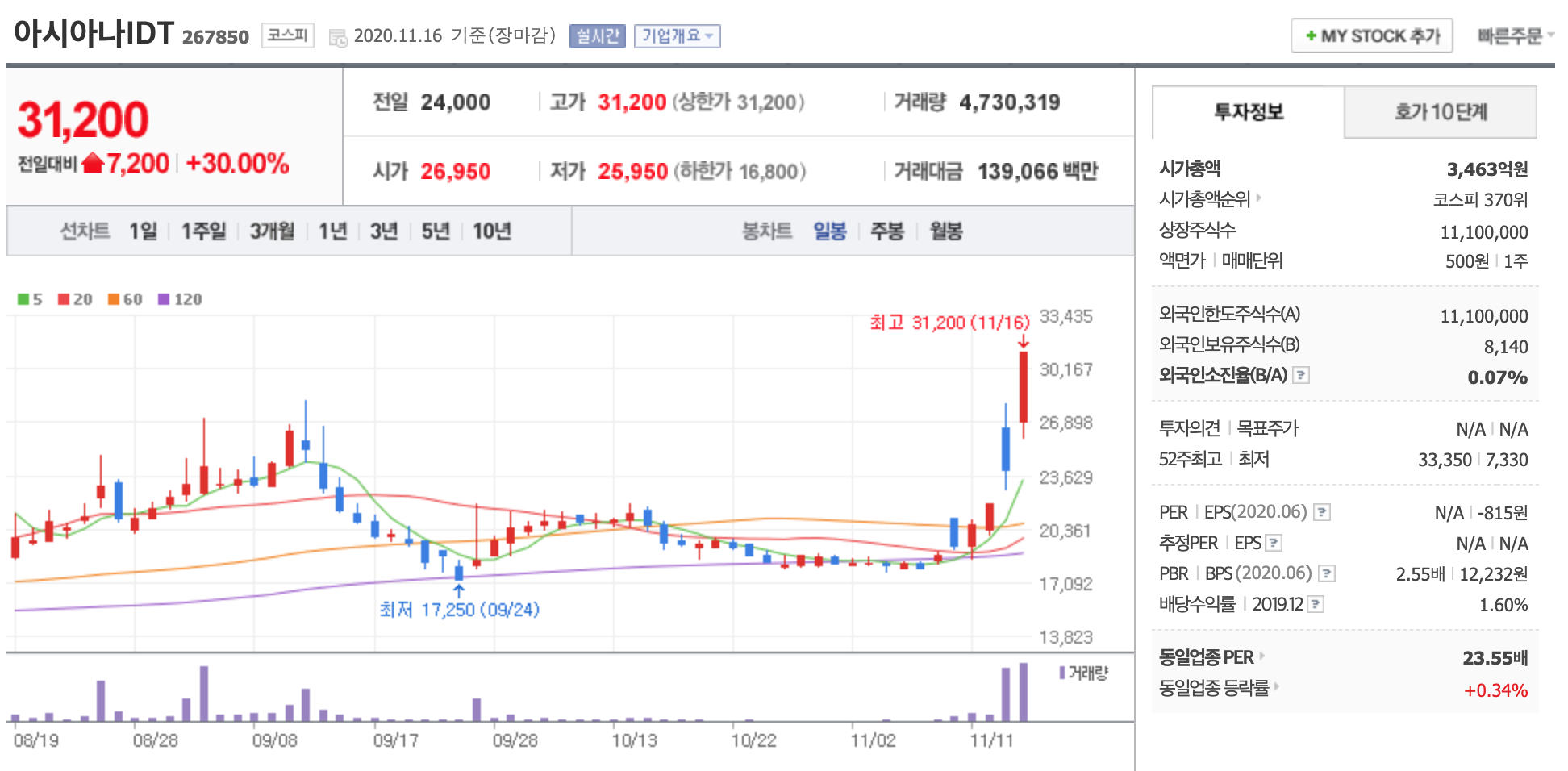Click the 코스피 market badge

click(x=287, y=35)
